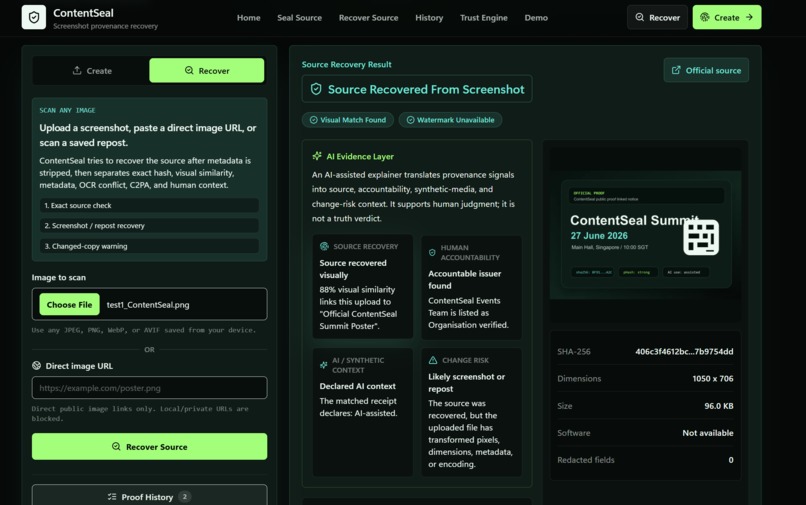
Task: Expand the Proof History panel
Action: point(149,496)
